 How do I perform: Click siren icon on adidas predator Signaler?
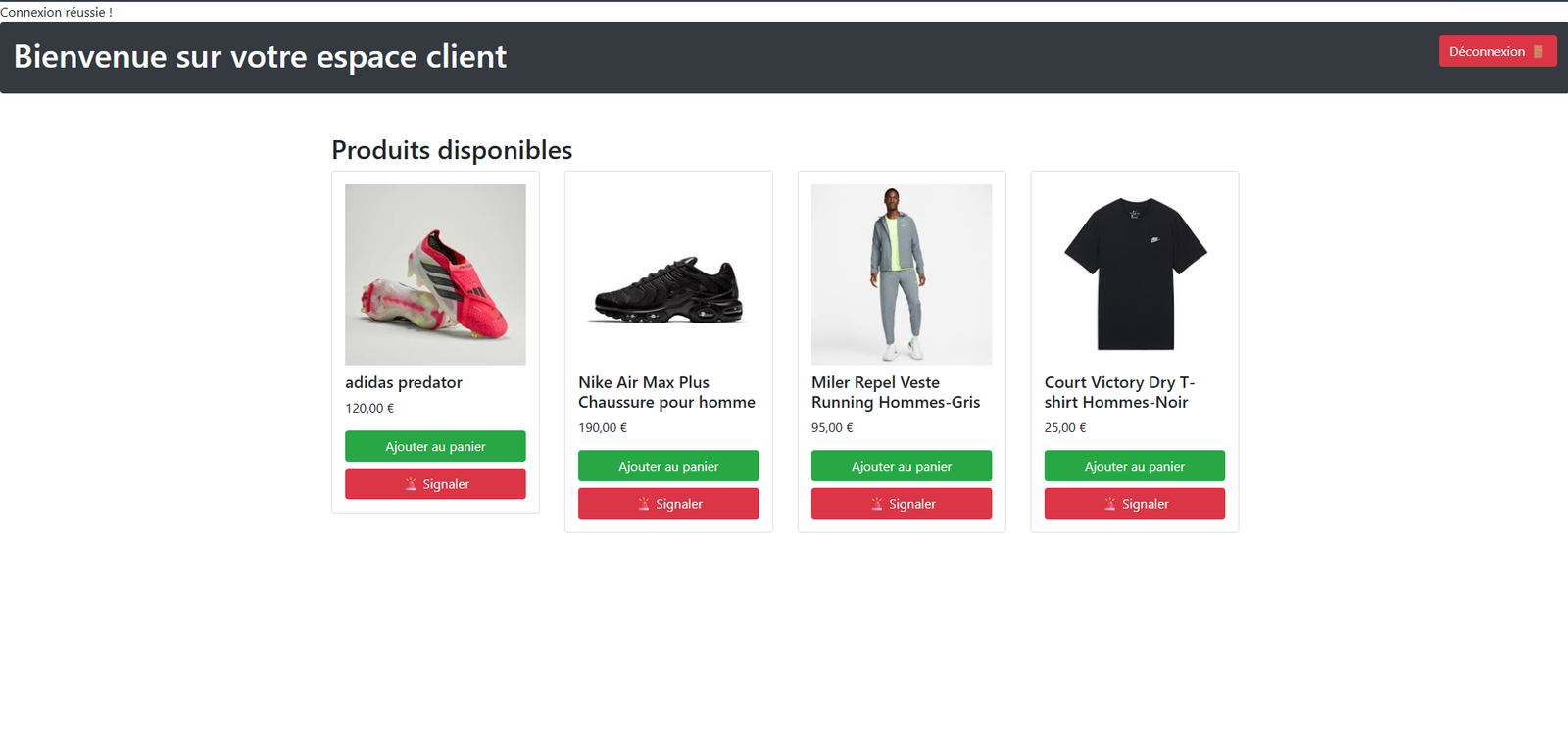click(411, 484)
